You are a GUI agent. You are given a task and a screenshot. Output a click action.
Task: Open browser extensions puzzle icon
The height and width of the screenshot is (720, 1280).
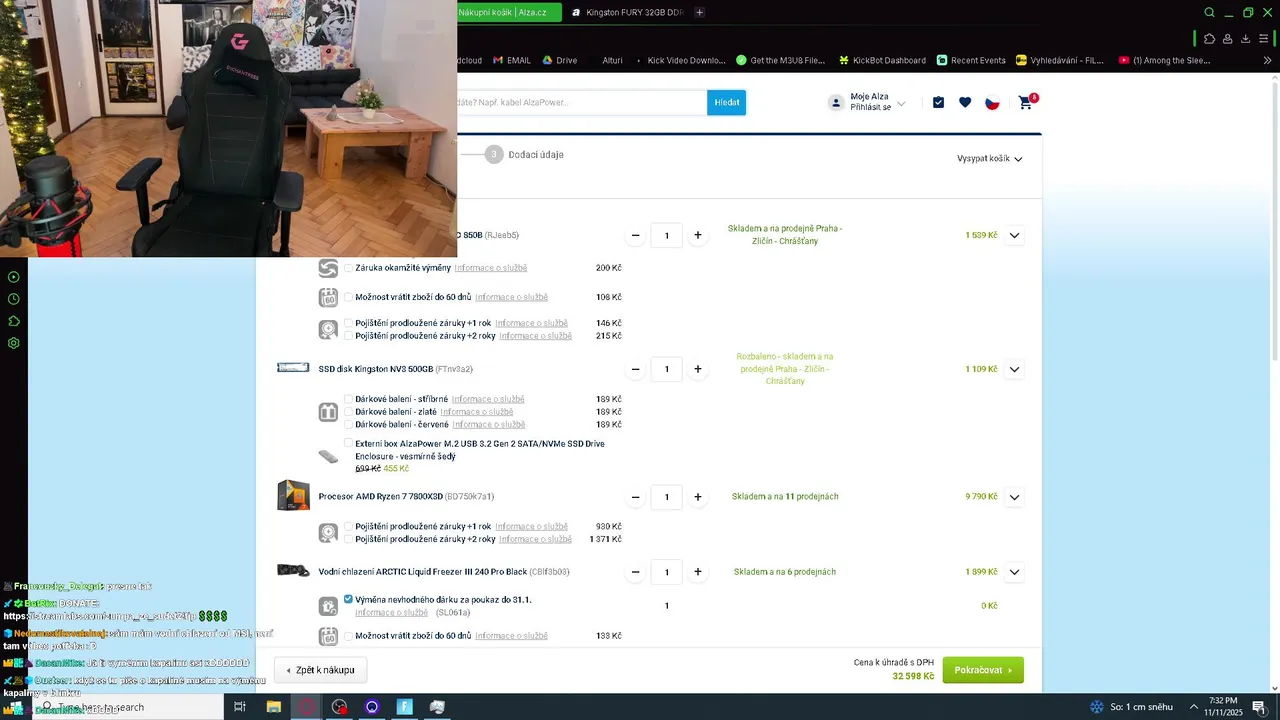click(1209, 39)
